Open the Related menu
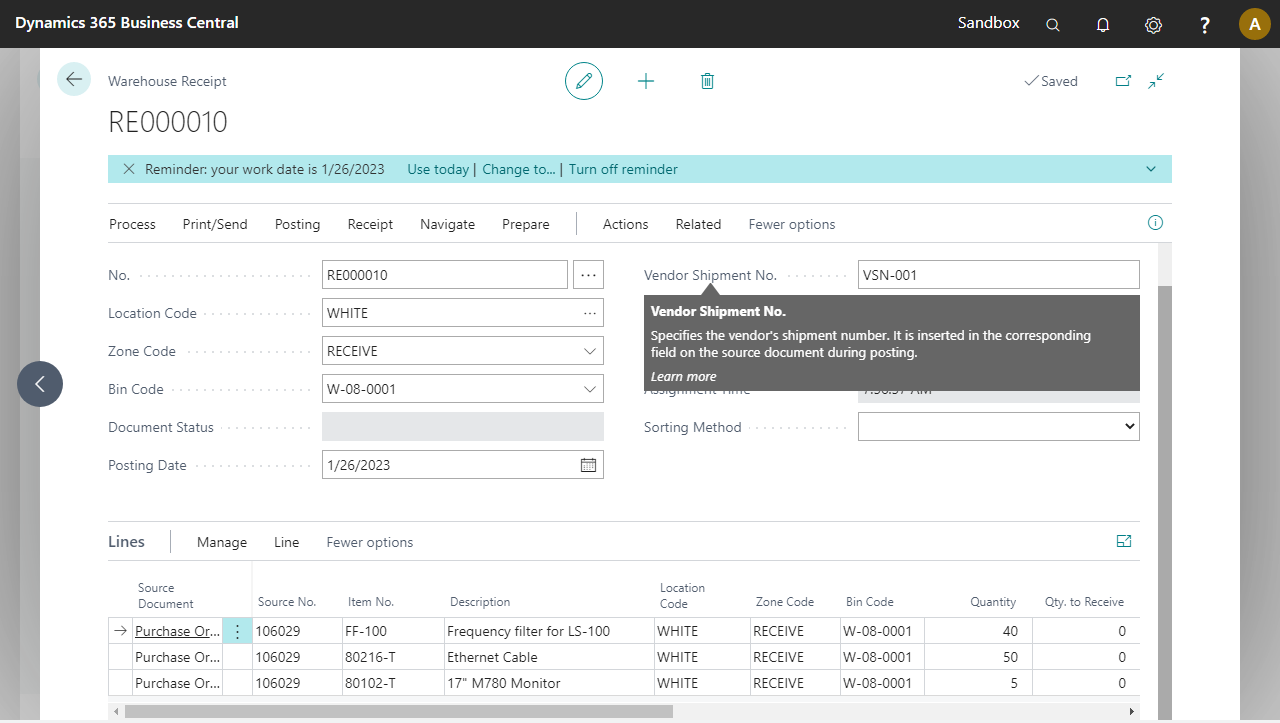The image size is (1280, 723). [698, 224]
